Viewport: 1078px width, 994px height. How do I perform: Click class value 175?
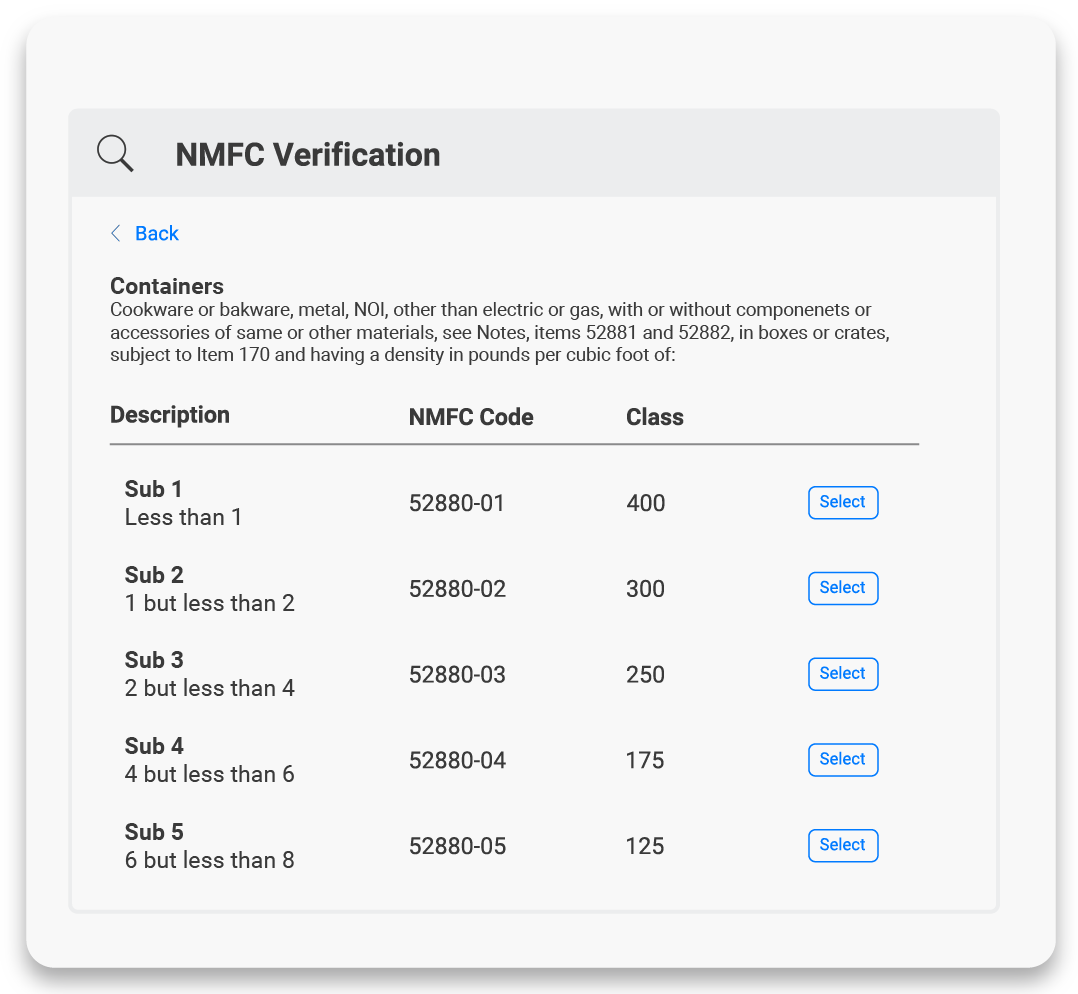[x=645, y=760]
